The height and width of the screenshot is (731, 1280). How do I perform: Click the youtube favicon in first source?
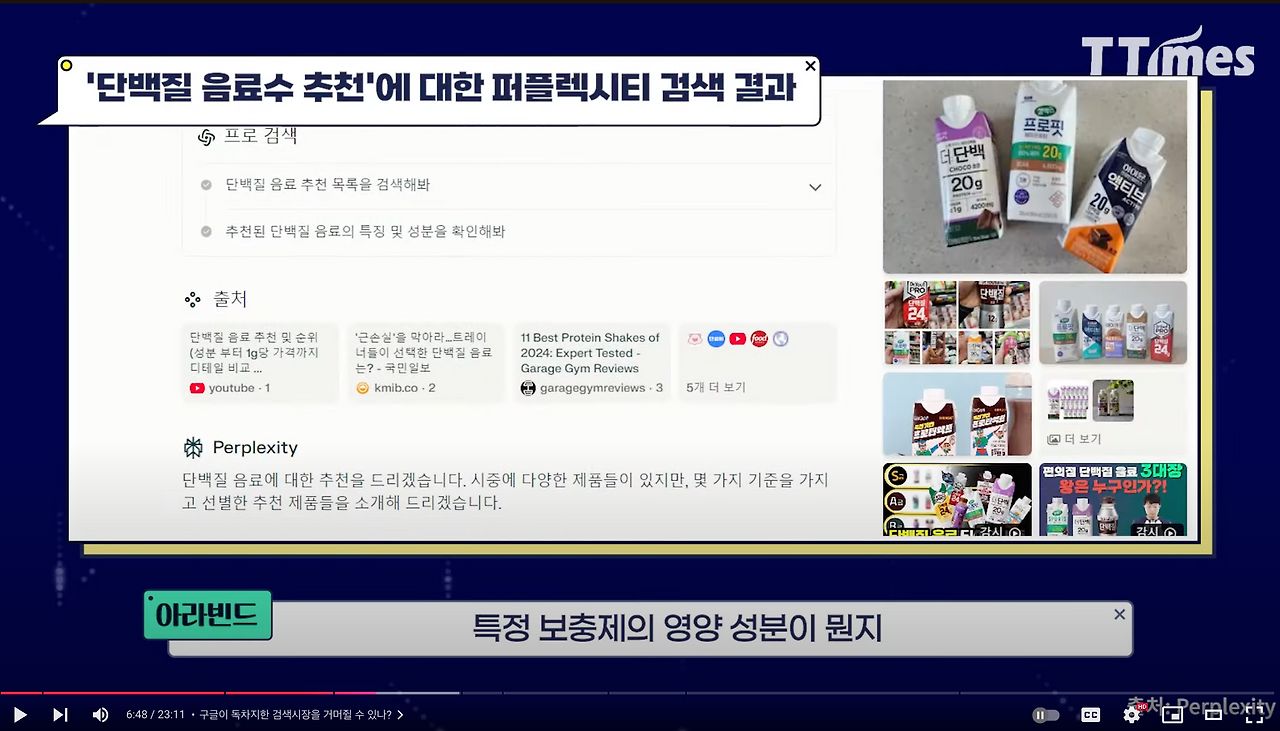pyautogui.click(x=197, y=388)
